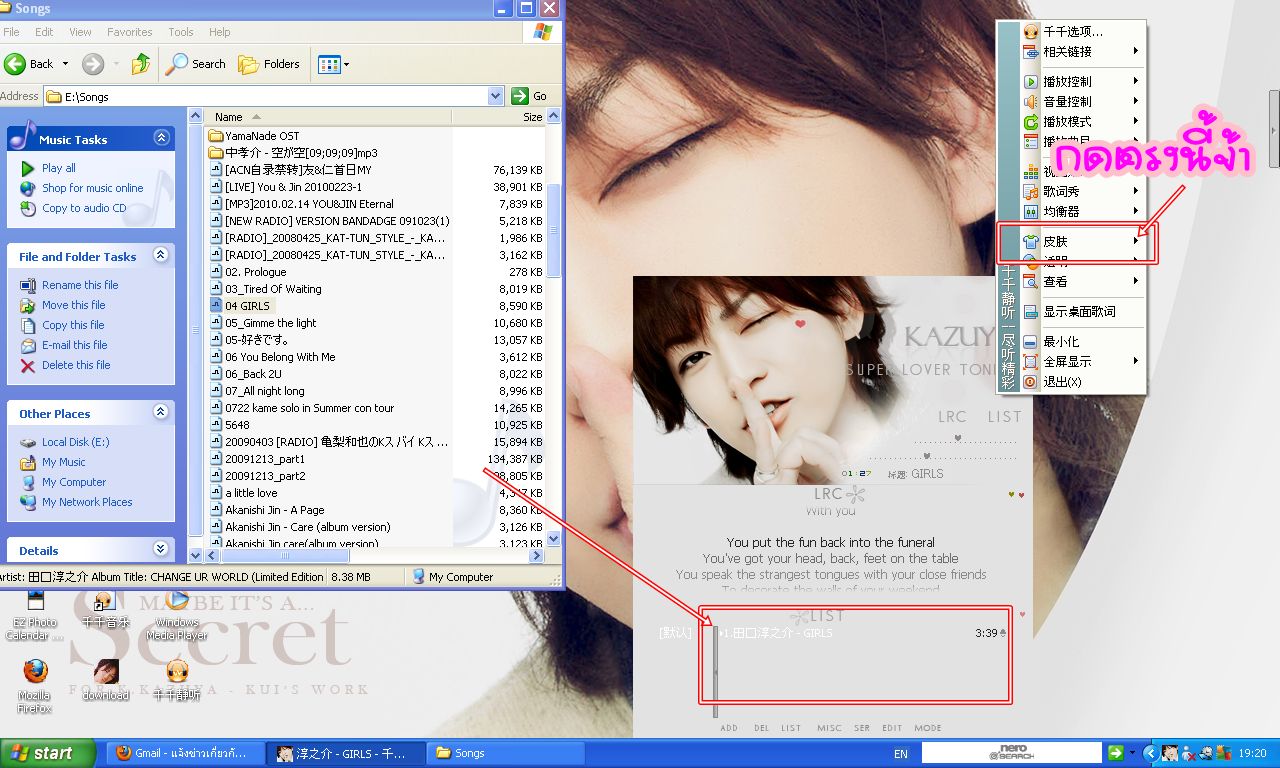Viewport: 1280px width, 768px height.
Task: Click the 查看 magnifier icon
Action: pos(1030,281)
